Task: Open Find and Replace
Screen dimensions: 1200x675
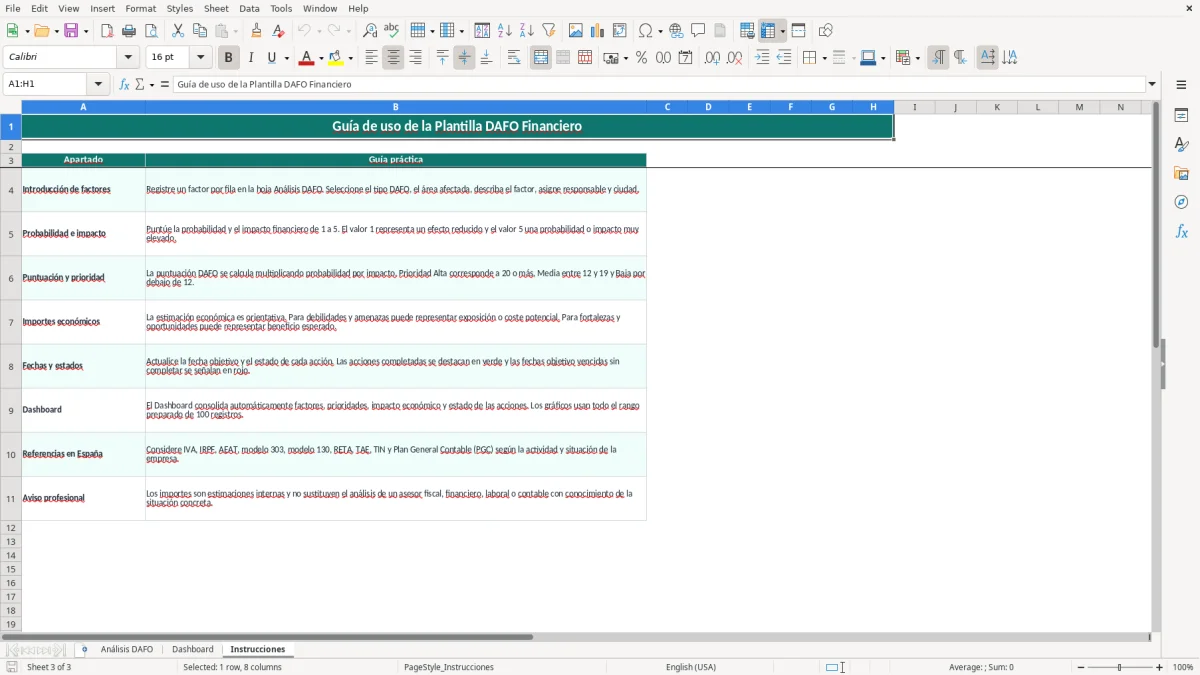Action: pos(370,31)
